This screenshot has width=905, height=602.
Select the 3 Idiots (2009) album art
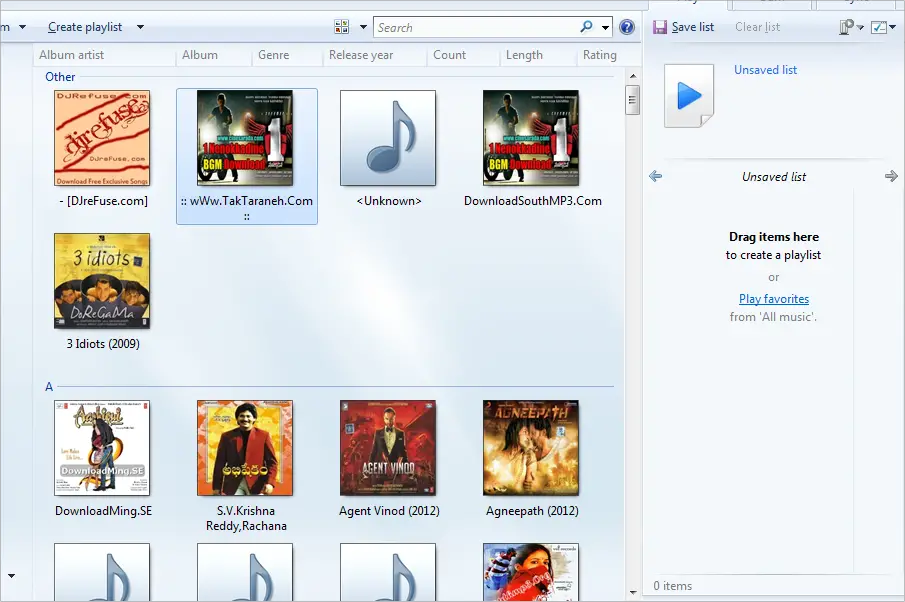[102, 281]
